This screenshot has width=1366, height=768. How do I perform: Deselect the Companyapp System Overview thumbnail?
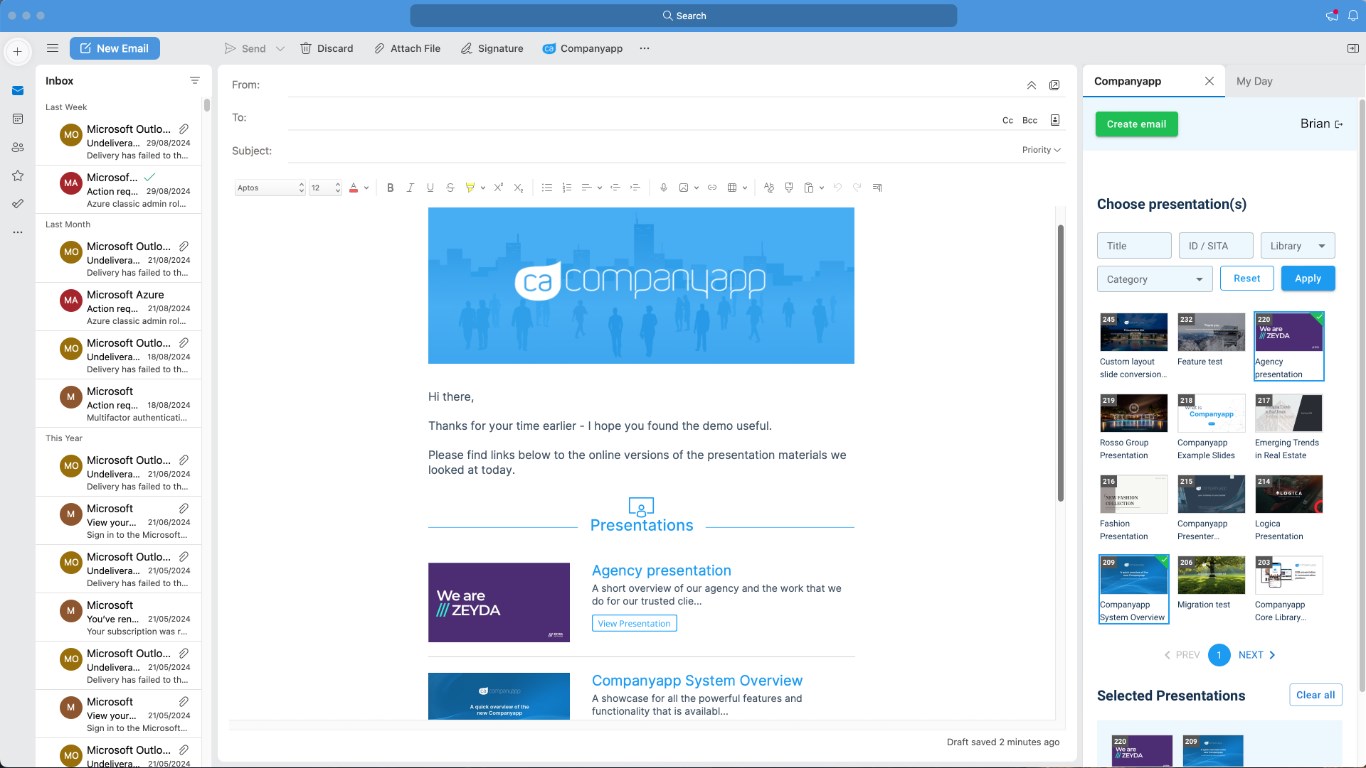pyautogui.click(x=1133, y=589)
